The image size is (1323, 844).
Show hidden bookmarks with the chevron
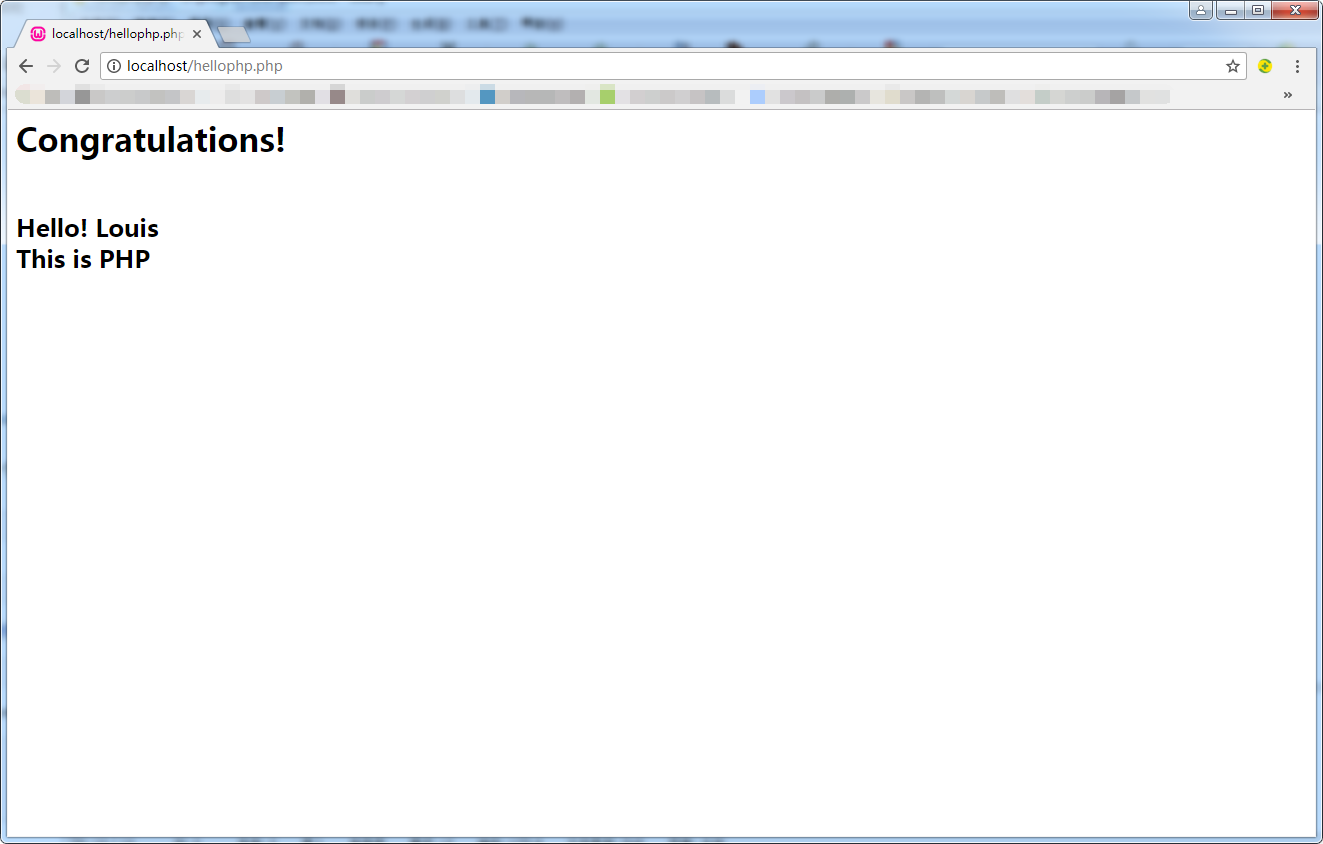pos(1287,95)
